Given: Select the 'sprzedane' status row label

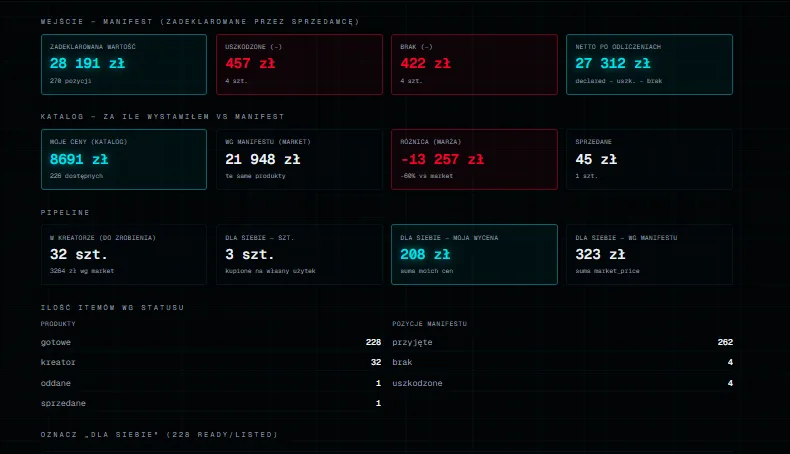Looking at the screenshot, I should [63, 403].
